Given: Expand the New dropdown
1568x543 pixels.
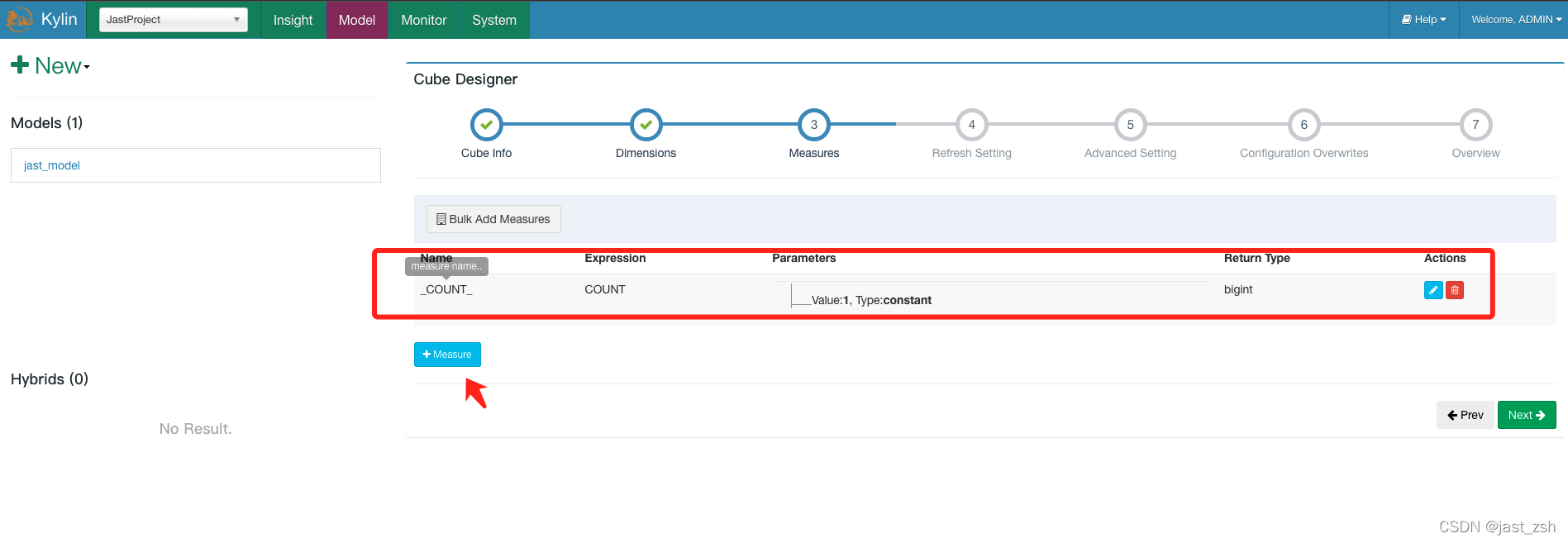Looking at the screenshot, I should click(x=50, y=65).
